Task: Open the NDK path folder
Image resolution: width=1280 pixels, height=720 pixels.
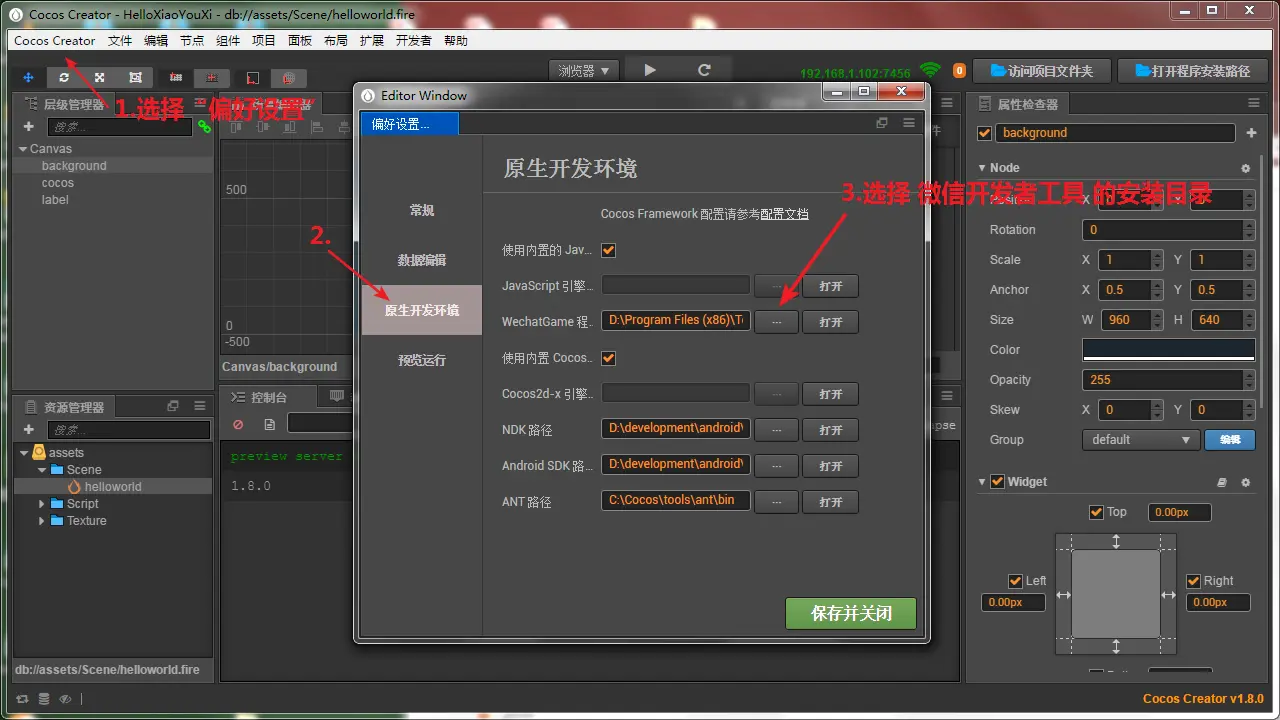Action: tap(831, 430)
